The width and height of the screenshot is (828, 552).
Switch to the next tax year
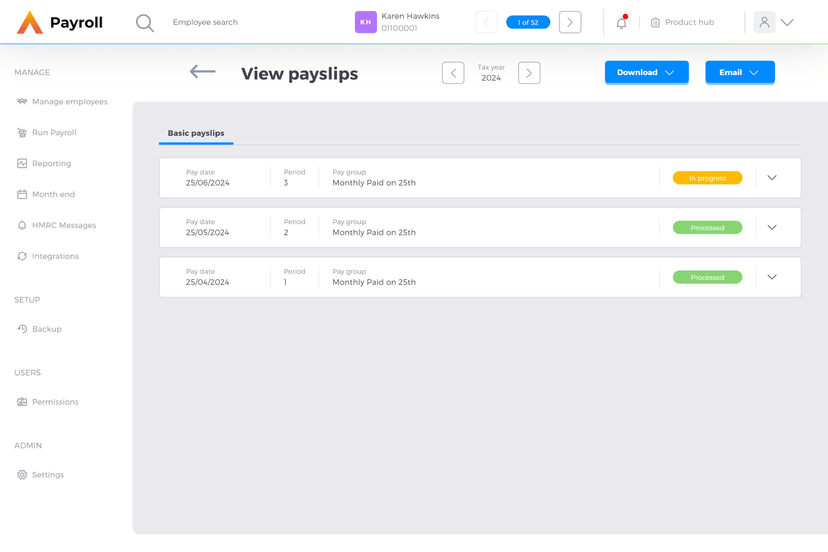[x=529, y=73]
